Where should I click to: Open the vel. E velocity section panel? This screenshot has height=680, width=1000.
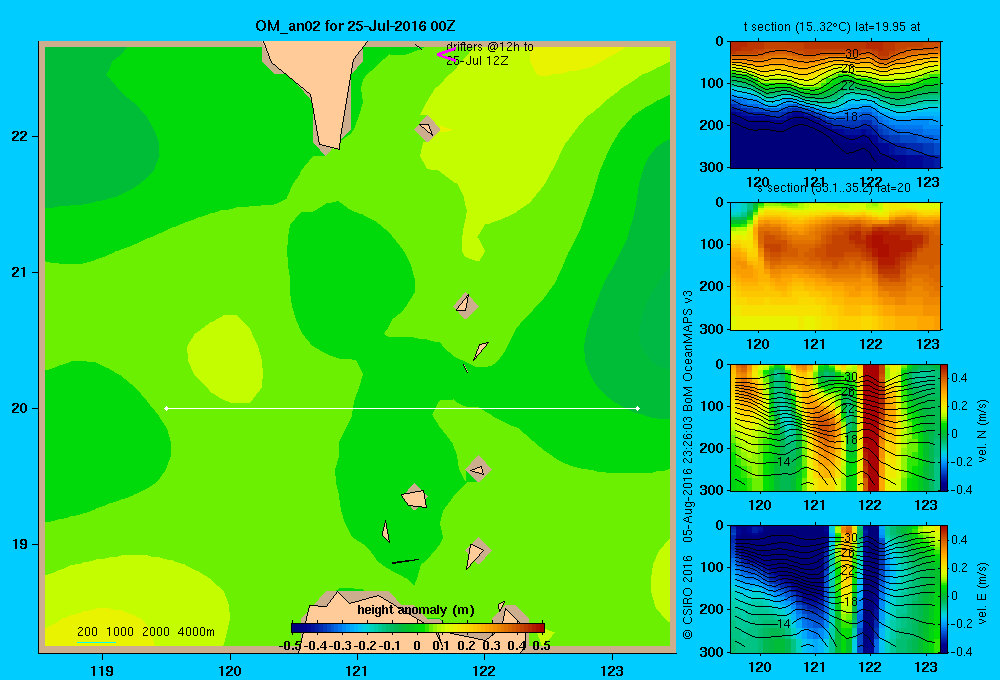tap(835, 589)
